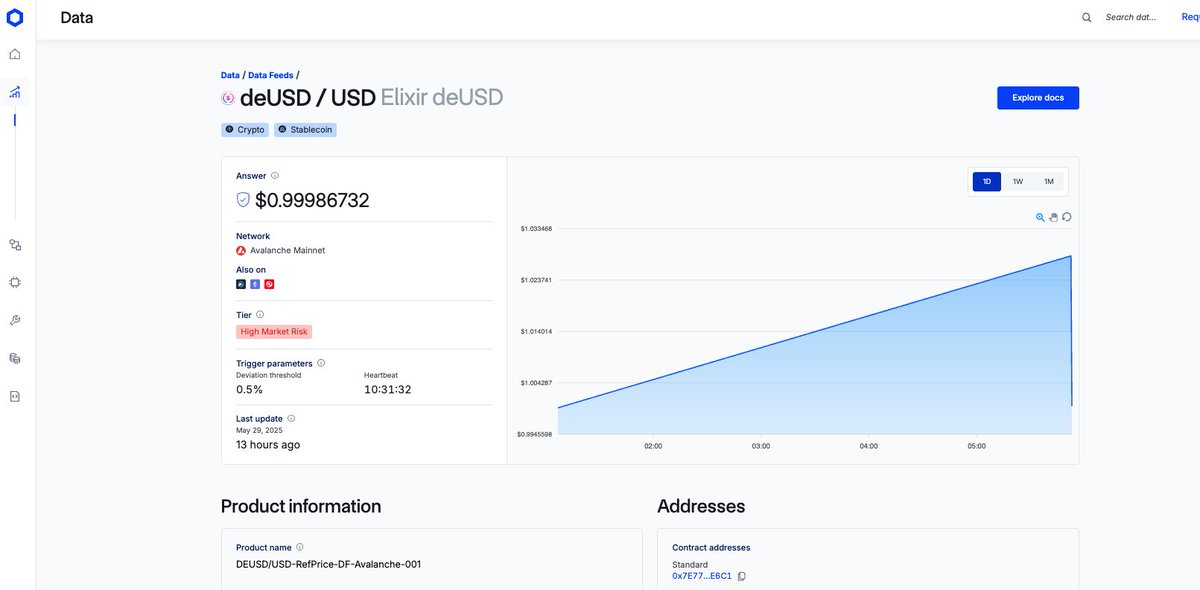Open contract address 0x7E77...E6C1 link
Screen dimensions: 1200x590
pyautogui.click(x=702, y=576)
